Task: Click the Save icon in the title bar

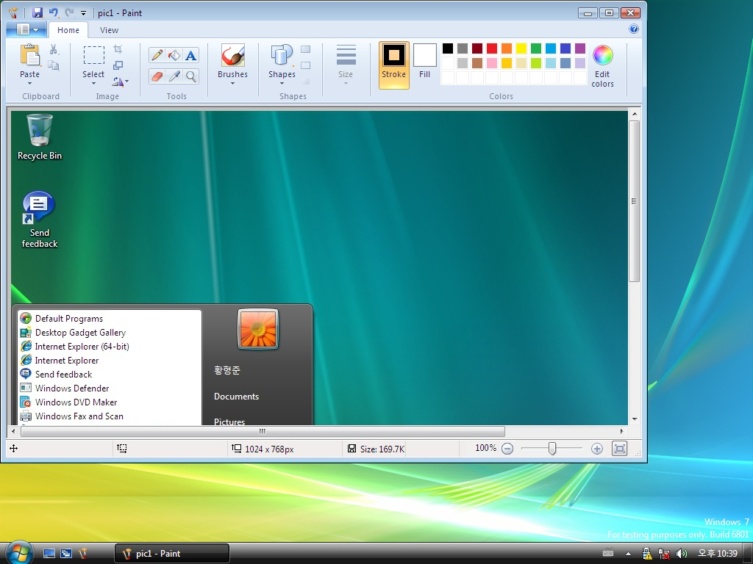Action: pos(37,13)
